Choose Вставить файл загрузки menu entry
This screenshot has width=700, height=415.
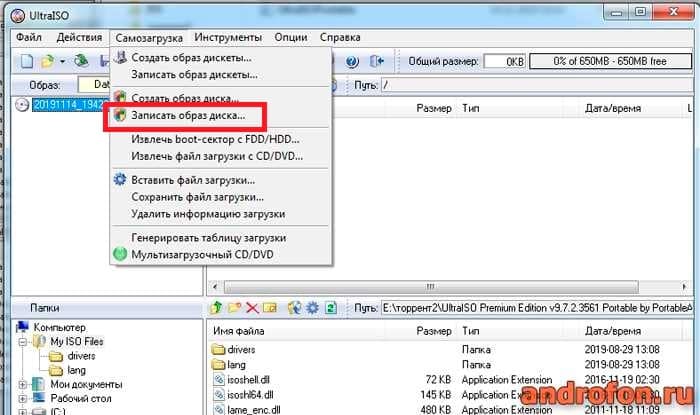coord(221,180)
